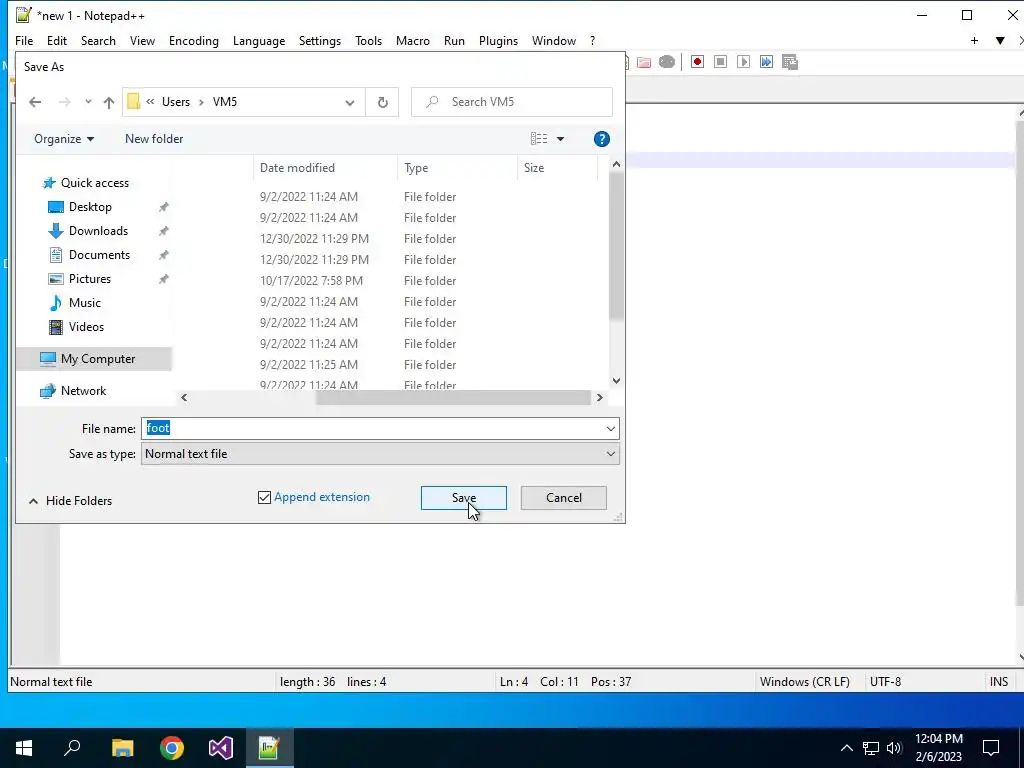This screenshot has height=768, width=1024.
Task: Click the file list scroll down arrow
Action: 616,381
